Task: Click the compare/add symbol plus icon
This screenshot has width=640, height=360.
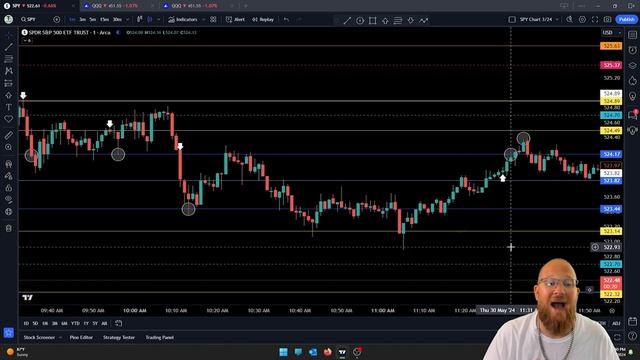Action: point(57,19)
